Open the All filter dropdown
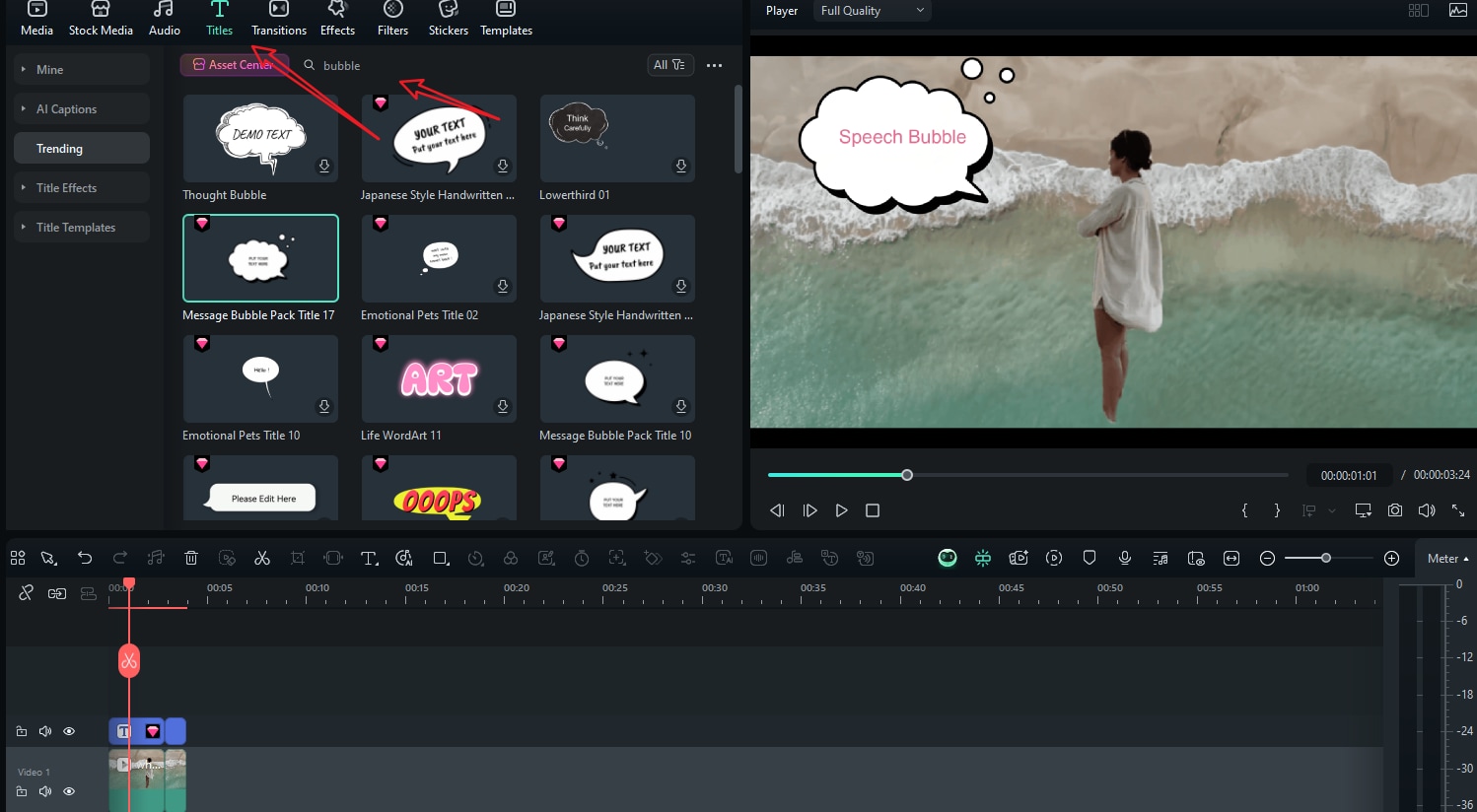 [669, 65]
